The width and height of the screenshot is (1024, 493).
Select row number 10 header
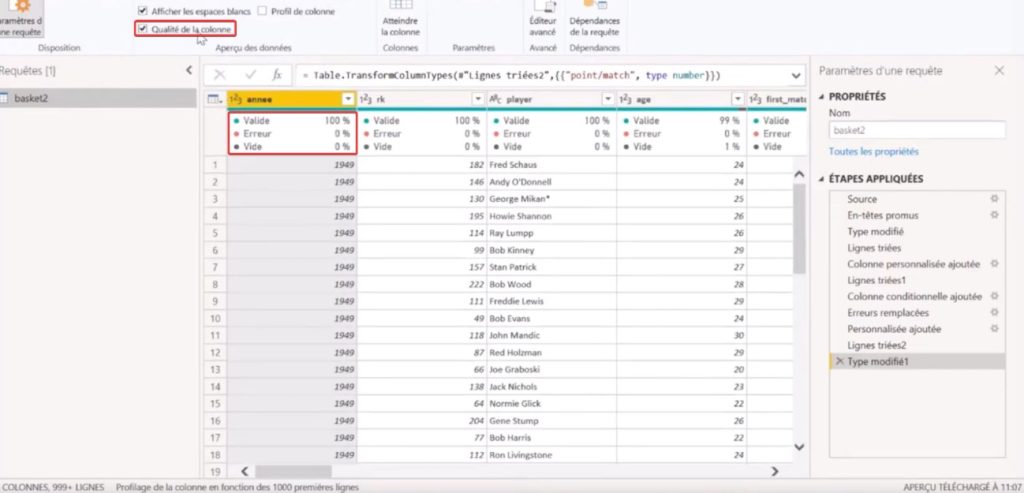point(215,319)
